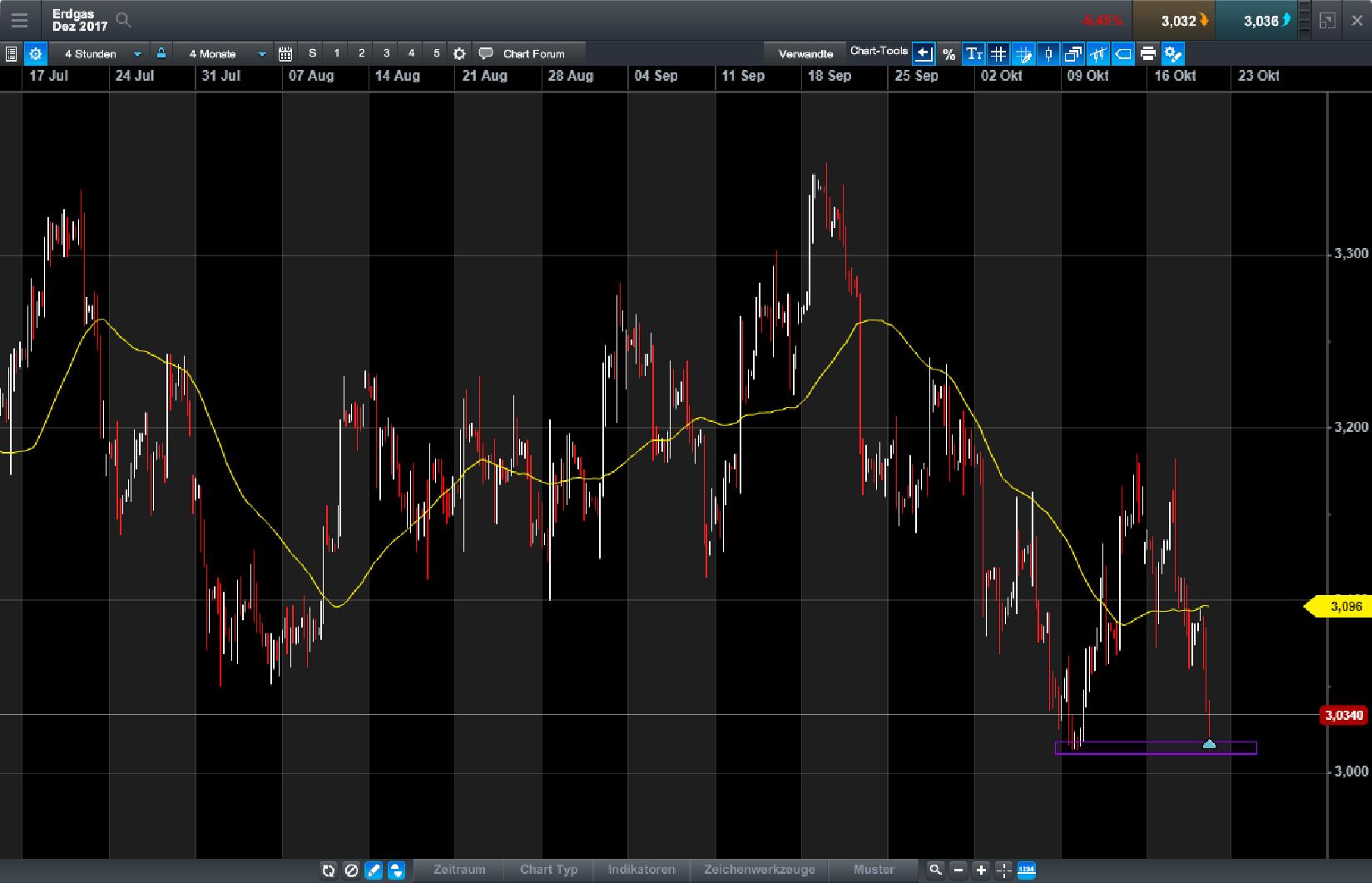Image resolution: width=1372 pixels, height=883 pixels.
Task: Select the percentage scale icon
Action: click(x=949, y=53)
